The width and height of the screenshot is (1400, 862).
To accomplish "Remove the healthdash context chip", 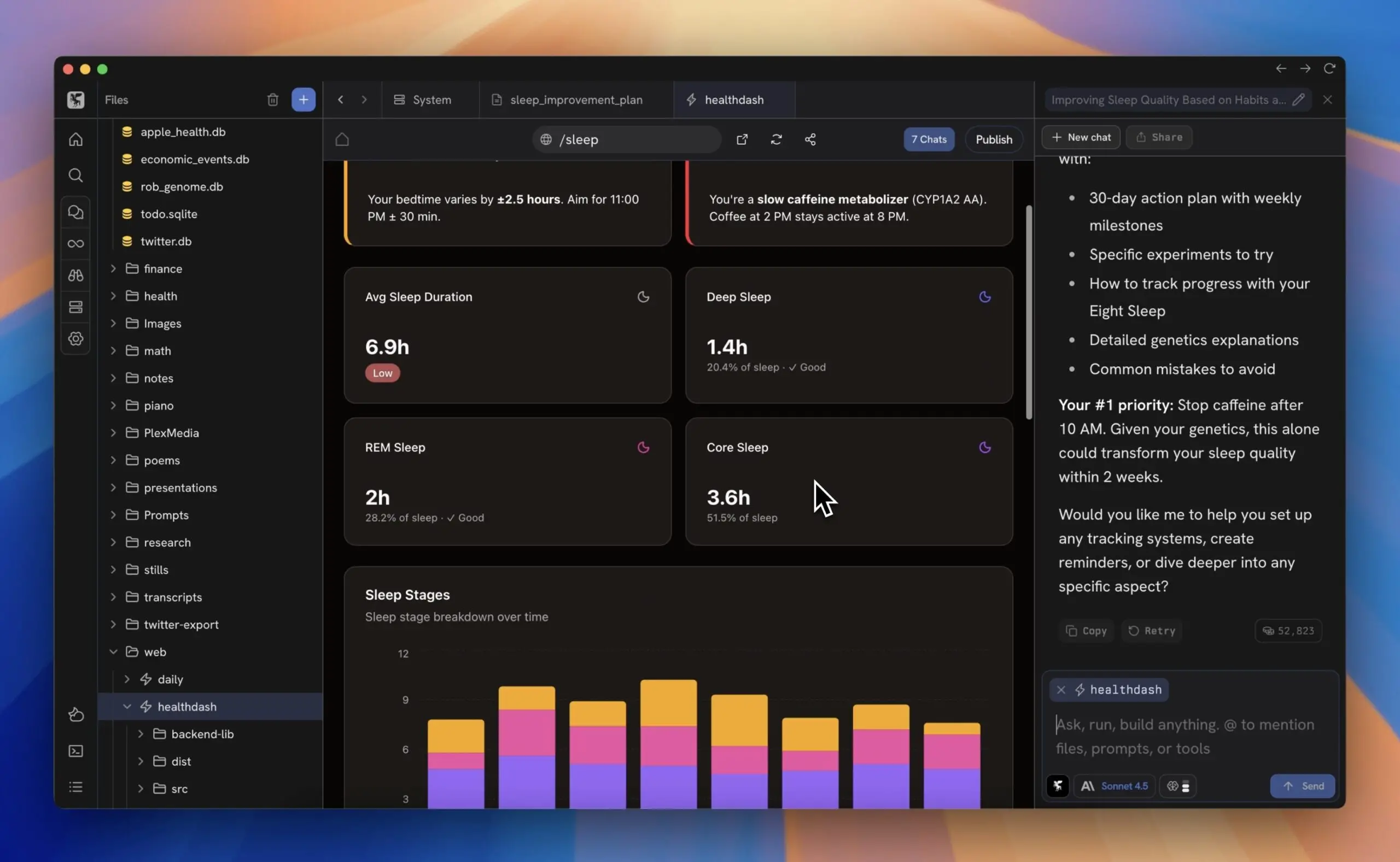I will pyautogui.click(x=1061, y=690).
